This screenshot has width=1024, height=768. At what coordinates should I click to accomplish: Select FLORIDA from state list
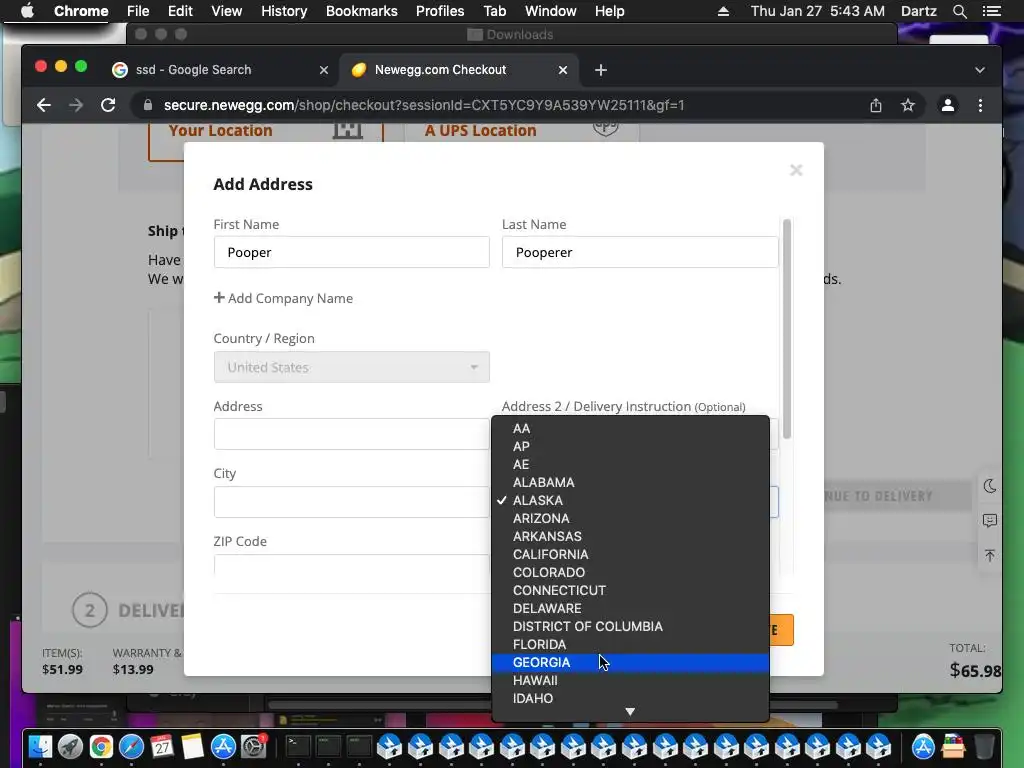click(x=631, y=645)
